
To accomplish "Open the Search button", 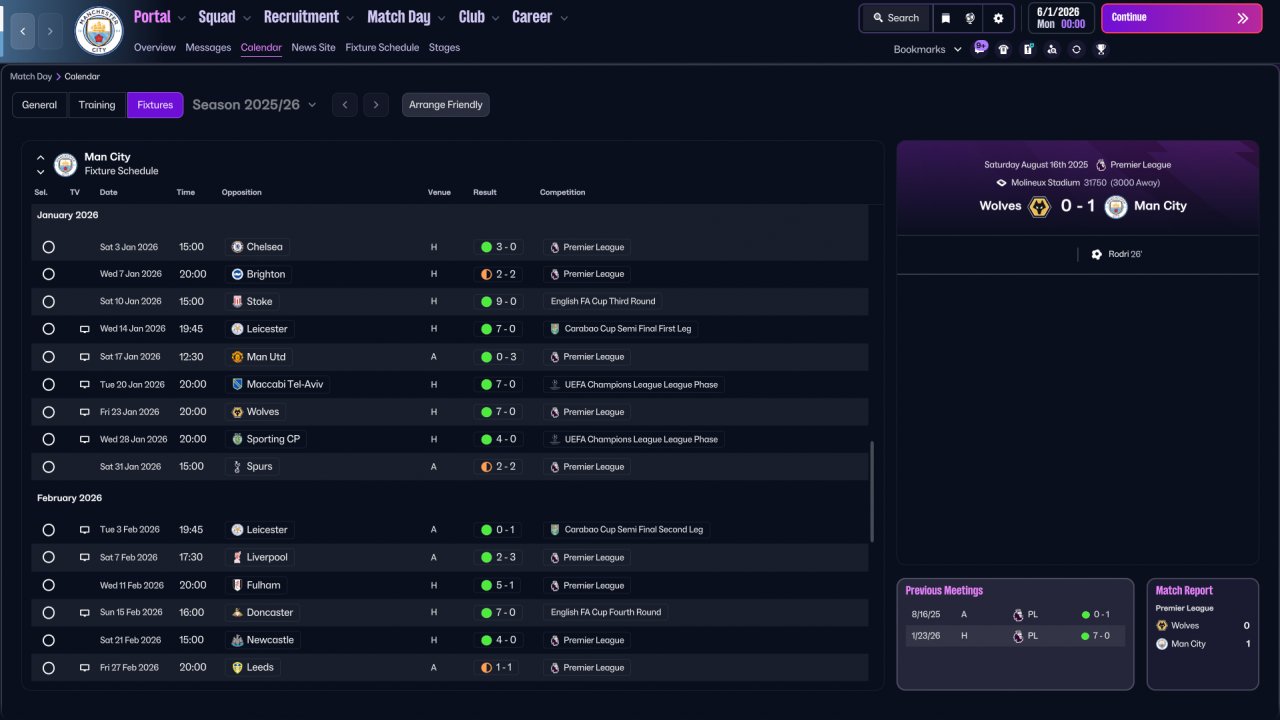I will click(896, 18).
